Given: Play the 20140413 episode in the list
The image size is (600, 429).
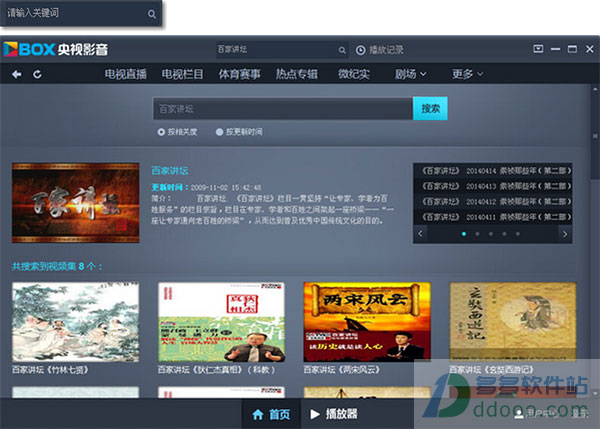Looking at the screenshot, I should (x=496, y=186).
